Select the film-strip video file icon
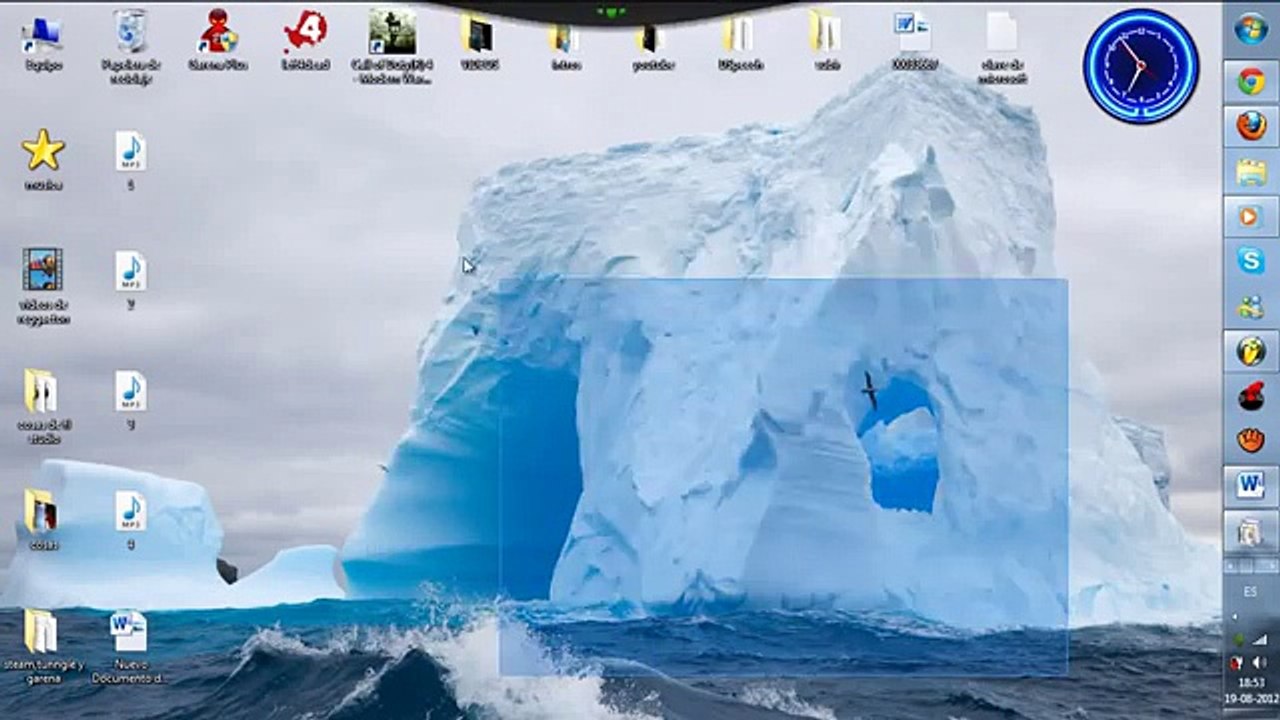 [x=43, y=286]
